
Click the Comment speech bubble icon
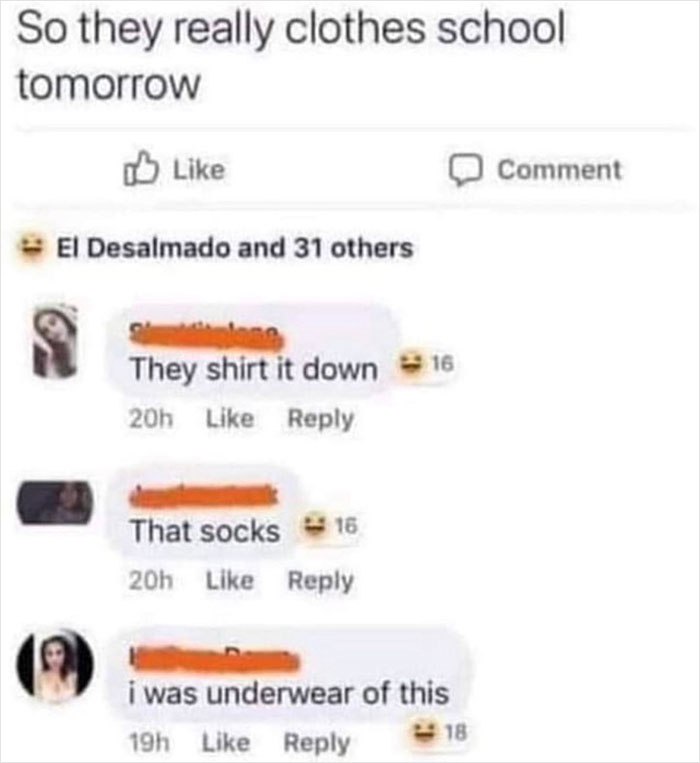[x=465, y=170]
